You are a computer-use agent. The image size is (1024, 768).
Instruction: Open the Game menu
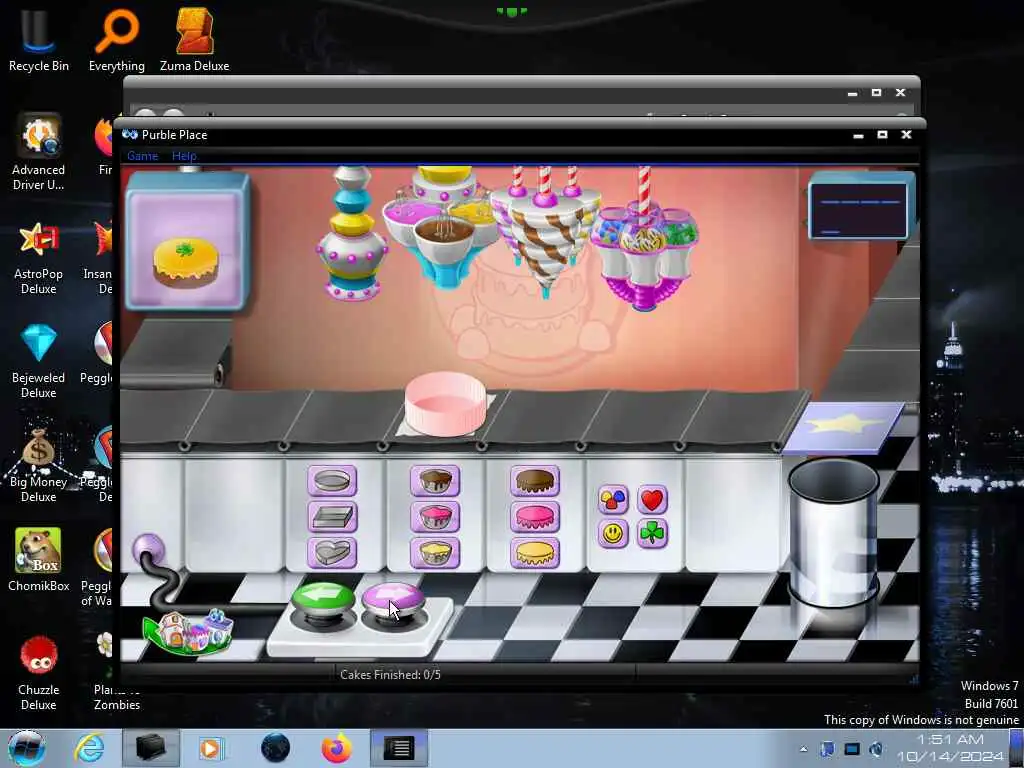[142, 156]
